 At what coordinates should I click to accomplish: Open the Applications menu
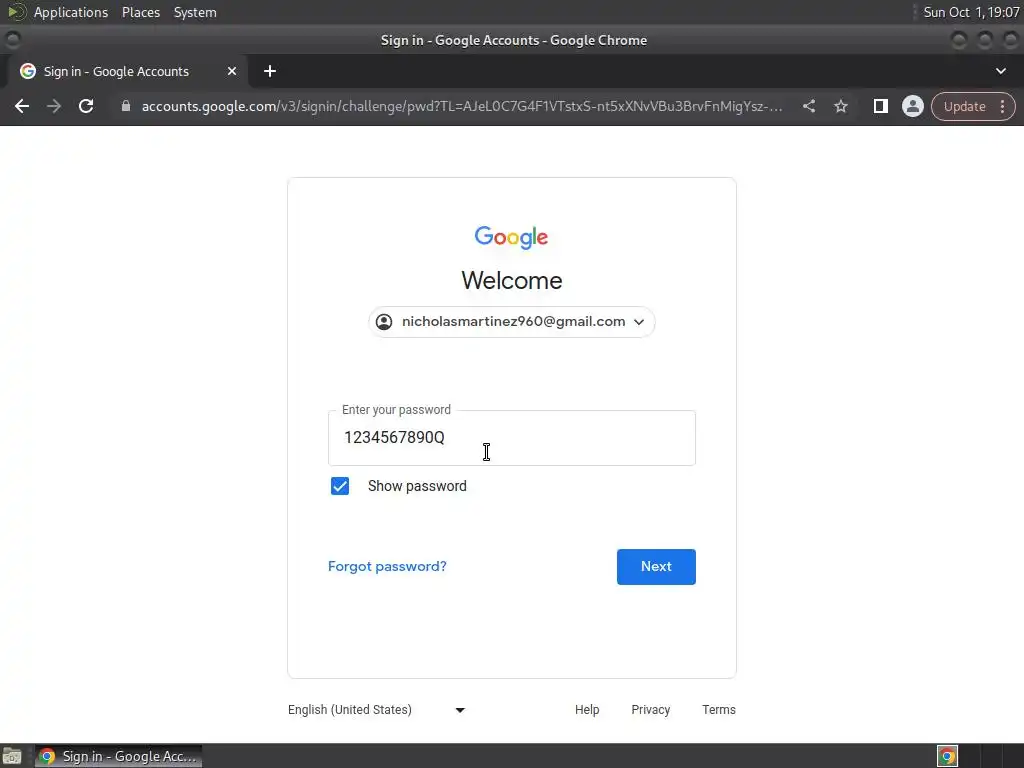71,12
